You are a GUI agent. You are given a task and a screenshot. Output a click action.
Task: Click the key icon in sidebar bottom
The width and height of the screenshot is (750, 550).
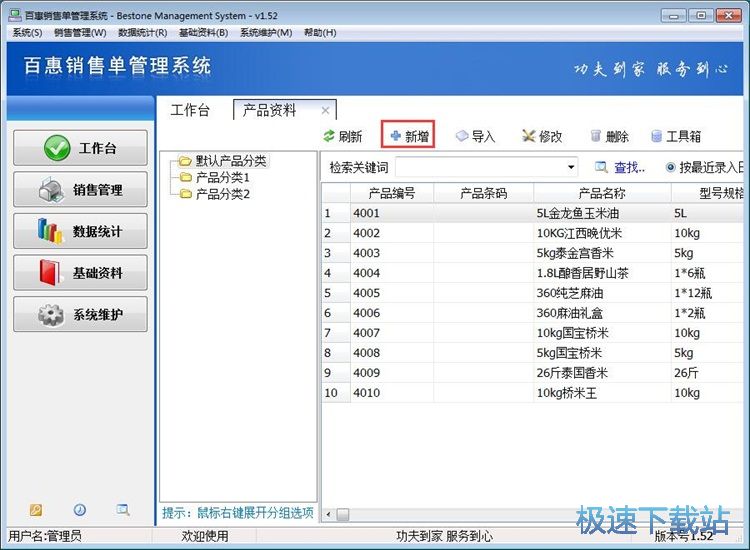pyautogui.click(x=36, y=510)
